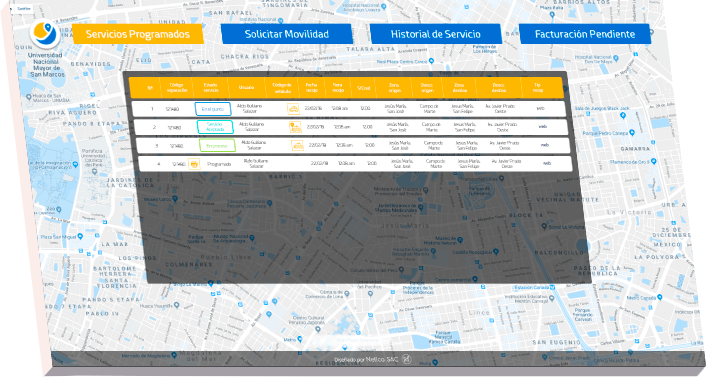Select user name cell in row 1
Screen dimensions: 706x378
point(250,108)
